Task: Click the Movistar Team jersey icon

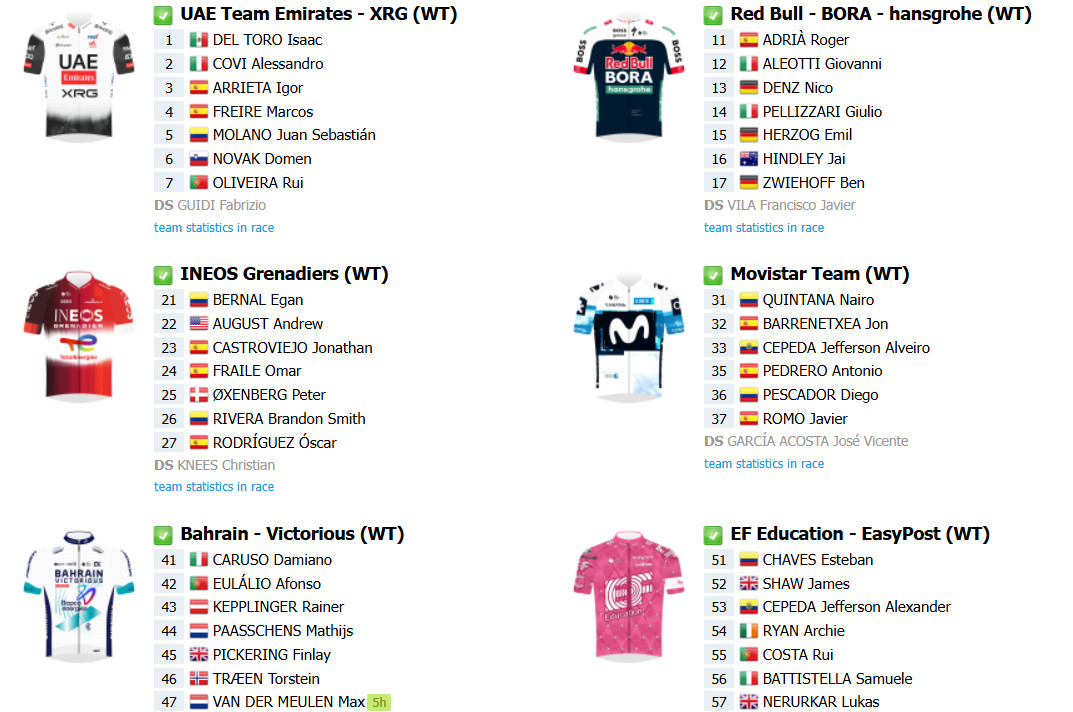Action: (x=628, y=333)
